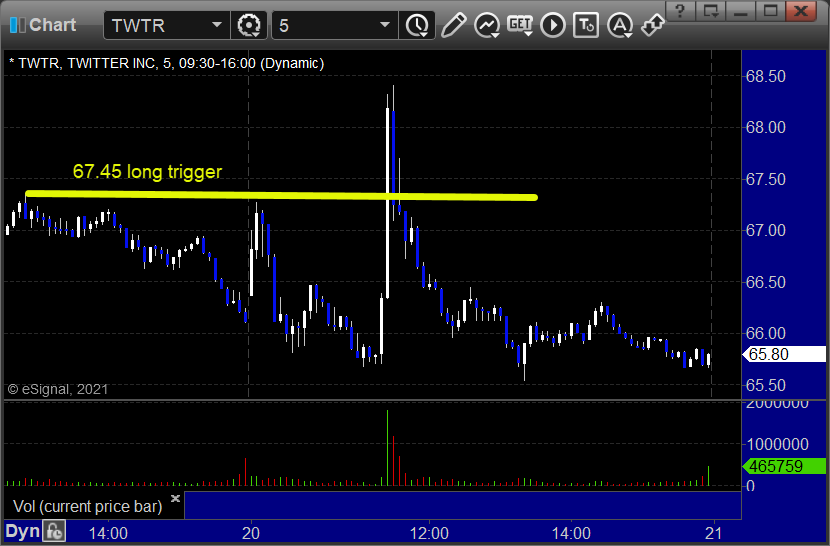Select the pencil drawing tool
The height and width of the screenshot is (546, 830).
pos(453,25)
